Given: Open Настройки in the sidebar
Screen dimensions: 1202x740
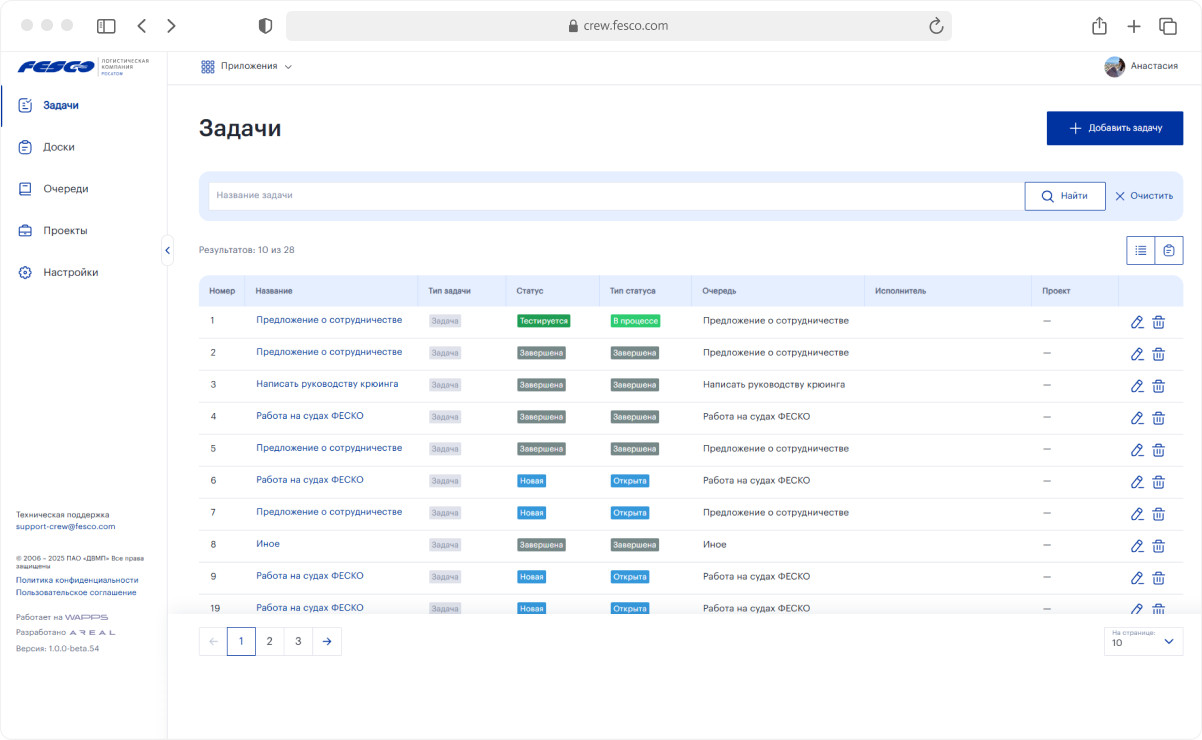Looking at the screenshot, I should (x=70, y=272).
